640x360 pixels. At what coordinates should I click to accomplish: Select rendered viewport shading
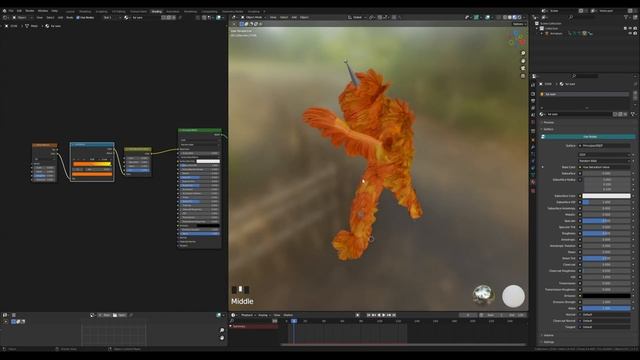520,18
